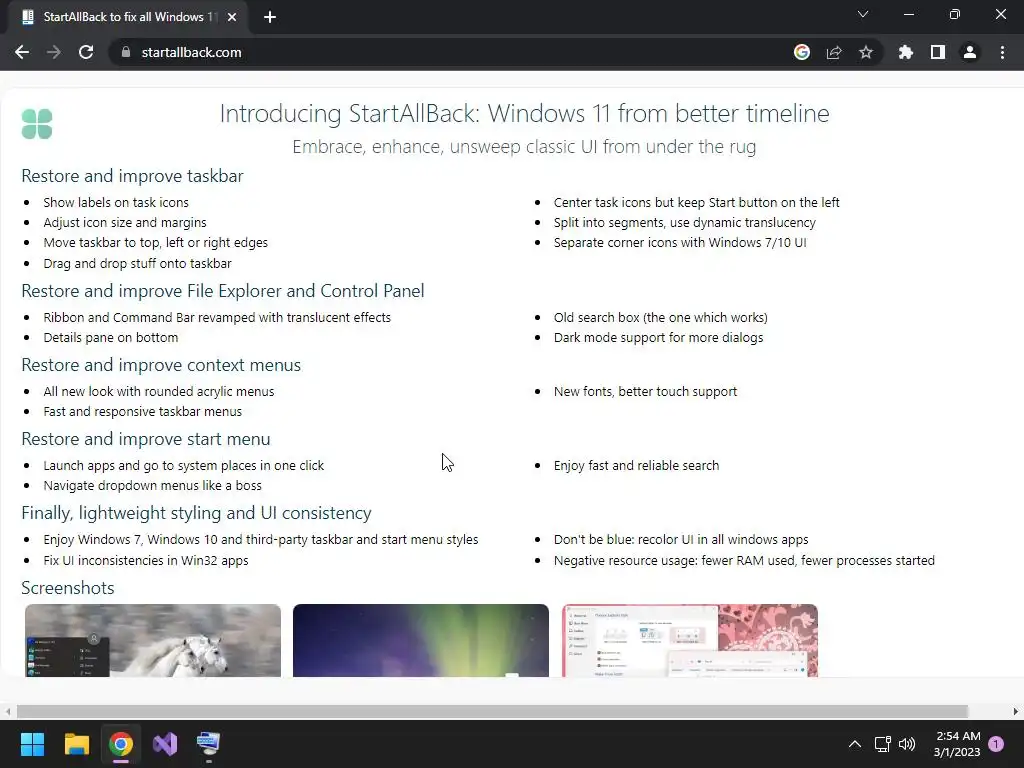The width and height of the screenshot is (1024, 768).
Task: Open a new tab with plus button
Action: point(270,17)
